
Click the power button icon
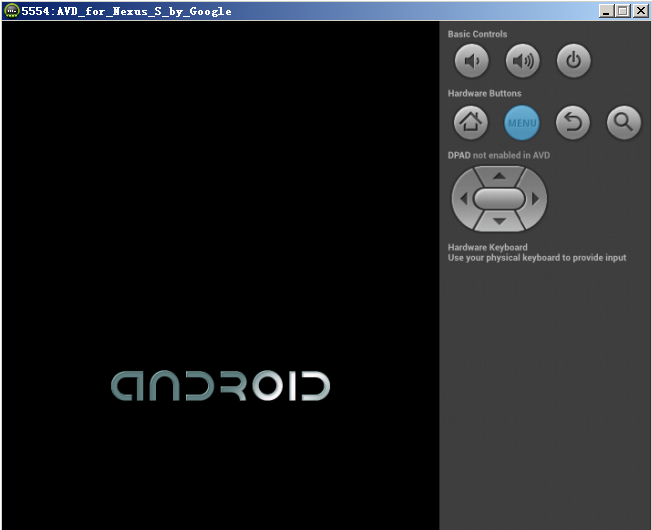point(573,62)
